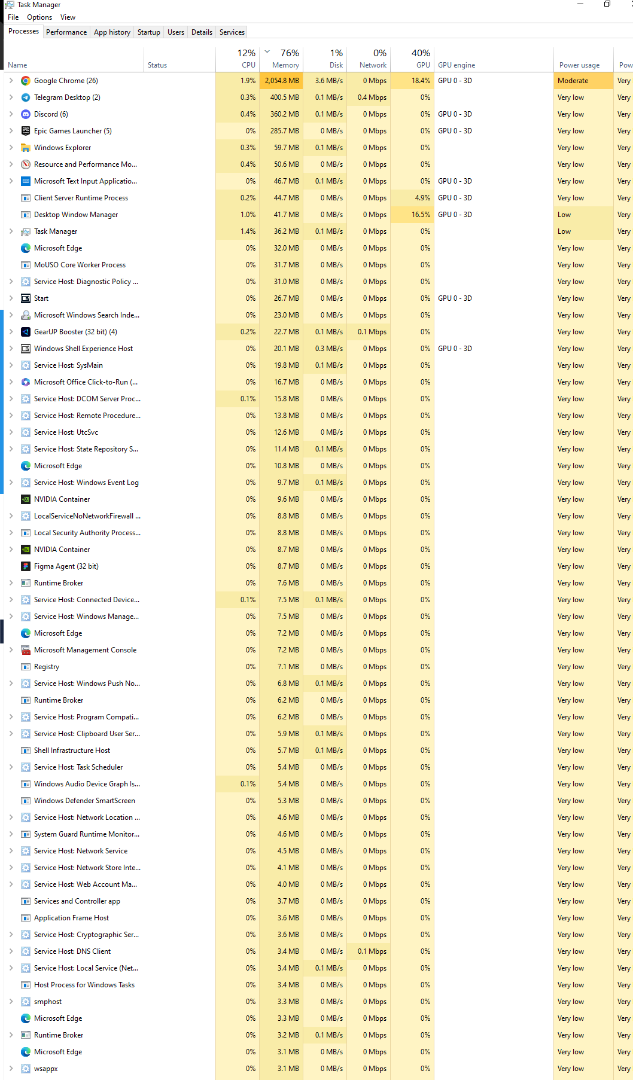The height and width of the screenshot is (1080, 633).
Task: Click the Shell Infrastructure Host icon
Action: (25, 750)
